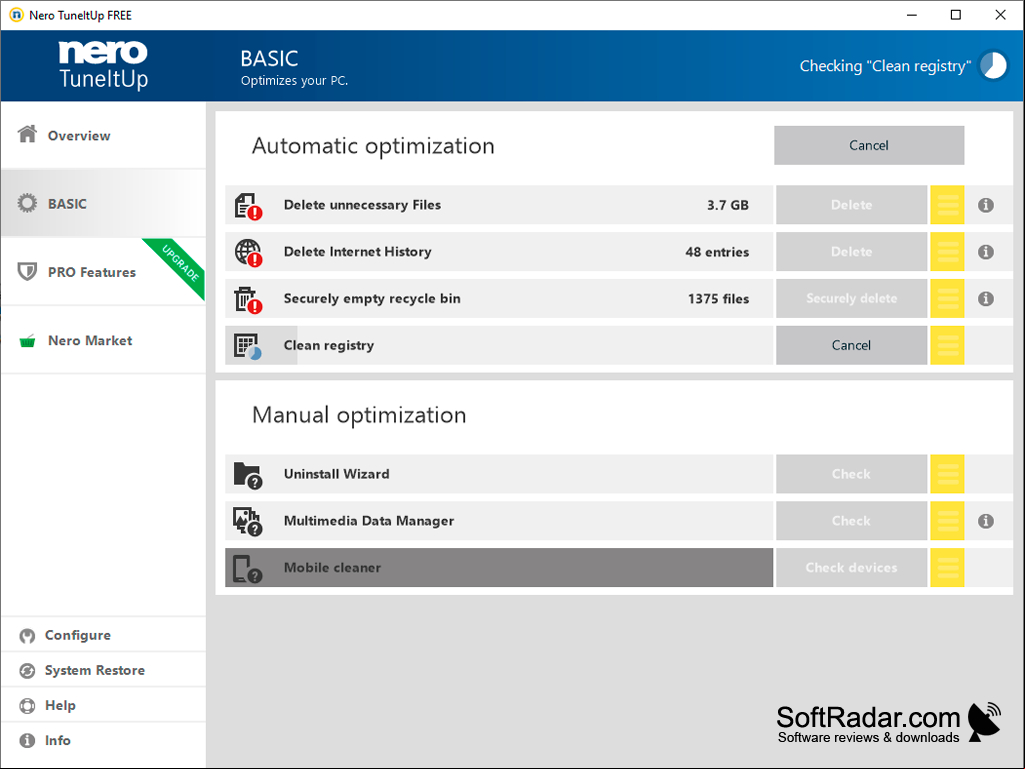This screenshot has height=769, width=1025.
Task: Show info for Delete unnecessary Files
Action: point(986,205)
